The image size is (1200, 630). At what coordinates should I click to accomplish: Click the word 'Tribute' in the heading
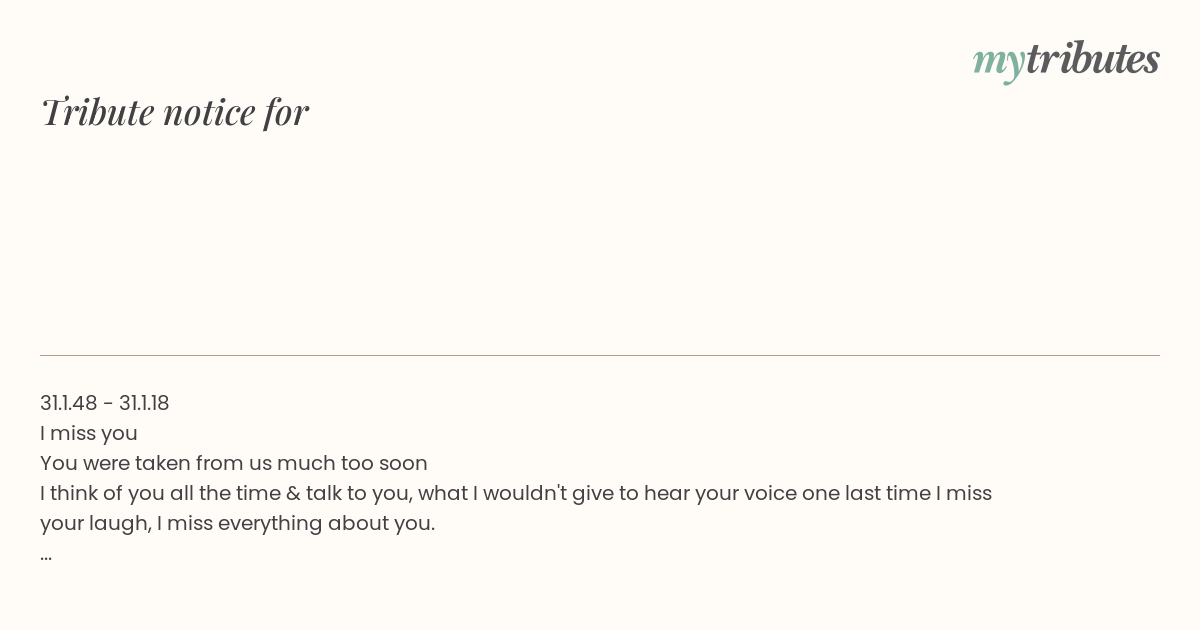[97, 112]
